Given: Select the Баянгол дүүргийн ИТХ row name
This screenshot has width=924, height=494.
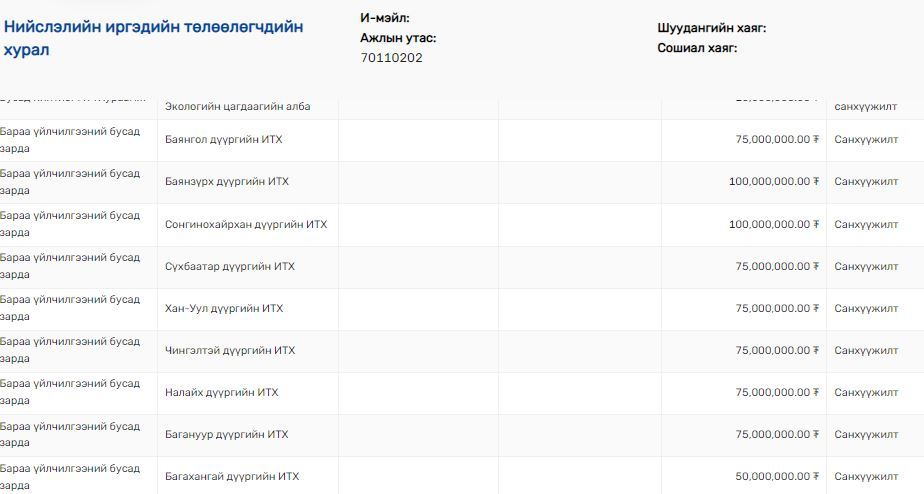Looking at the screenshot, I should [x=223, y=140].
